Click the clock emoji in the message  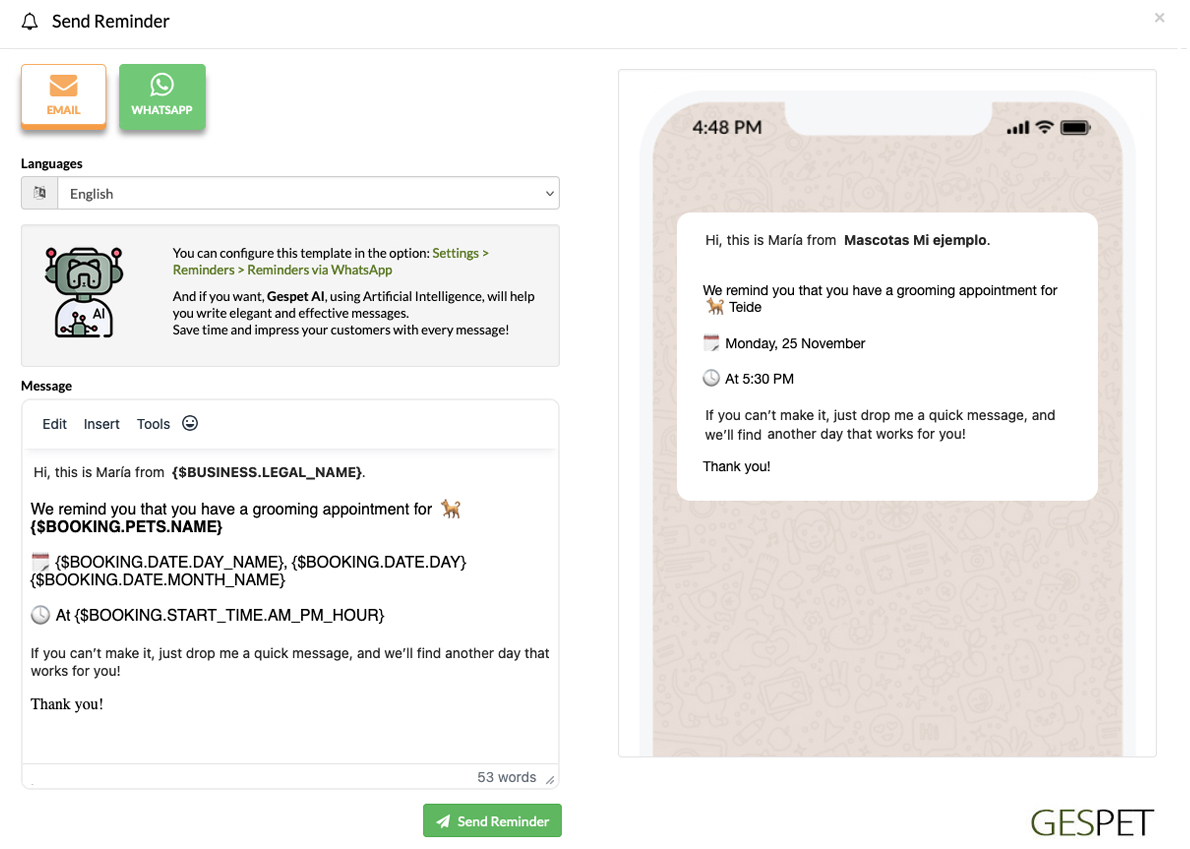click(40, 615)
